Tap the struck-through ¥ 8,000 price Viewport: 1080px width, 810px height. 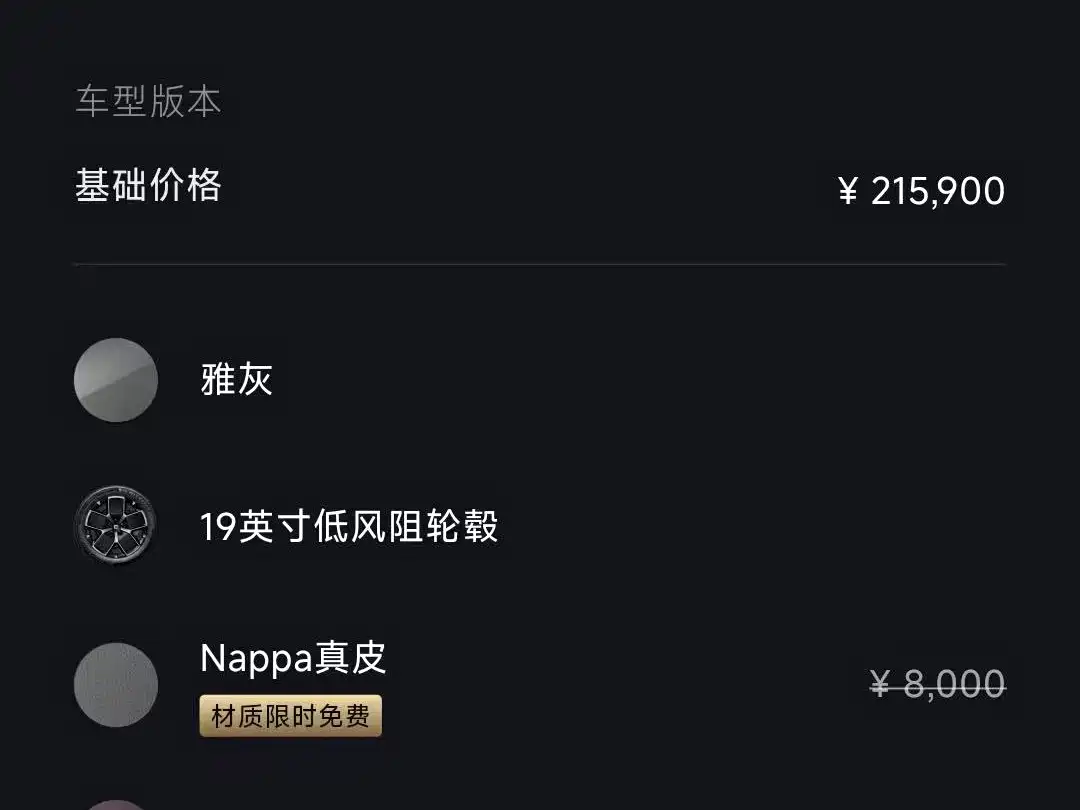(x=938, y=685)
